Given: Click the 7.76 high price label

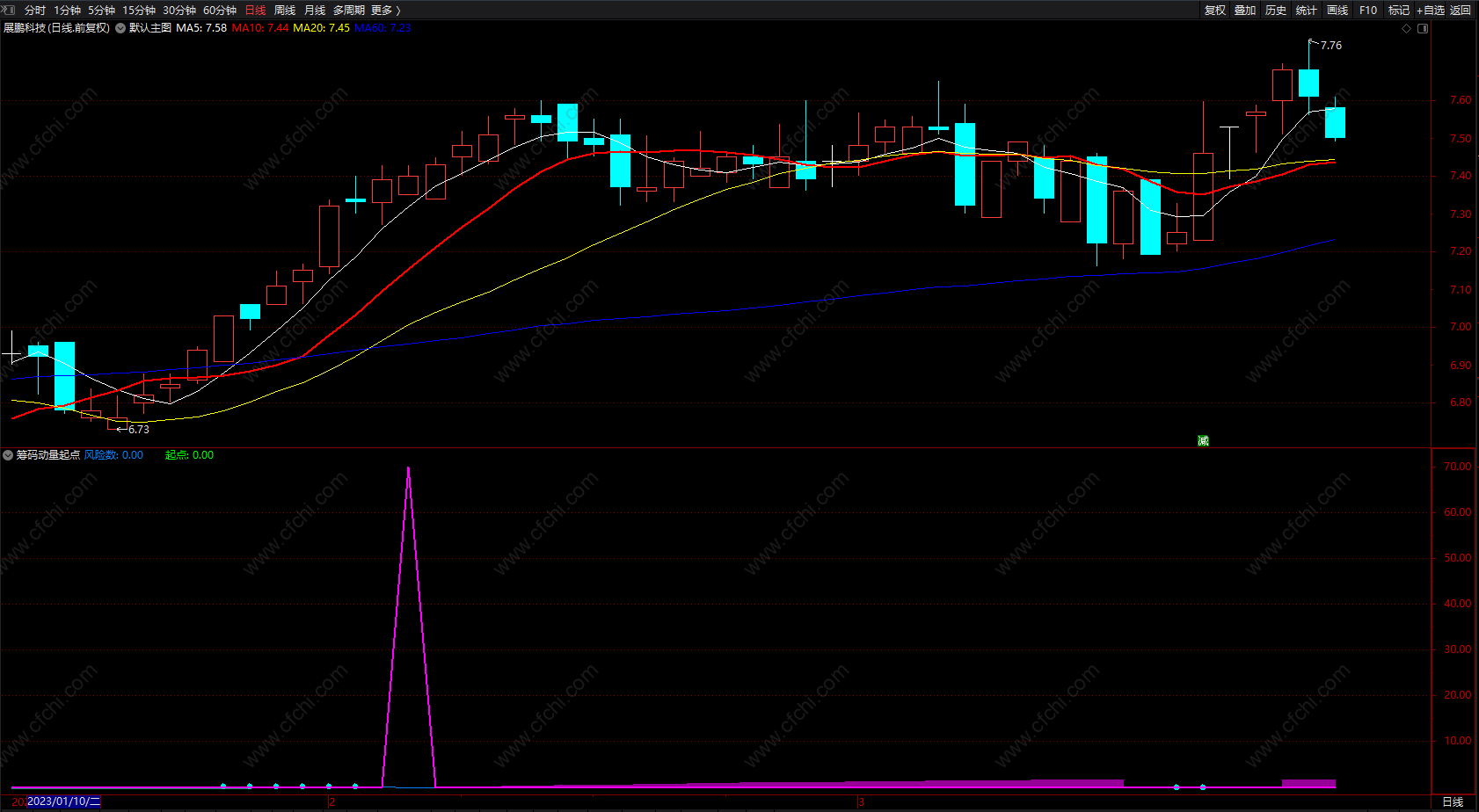Looking at the screenshot, I should [x=1331, y=46].
